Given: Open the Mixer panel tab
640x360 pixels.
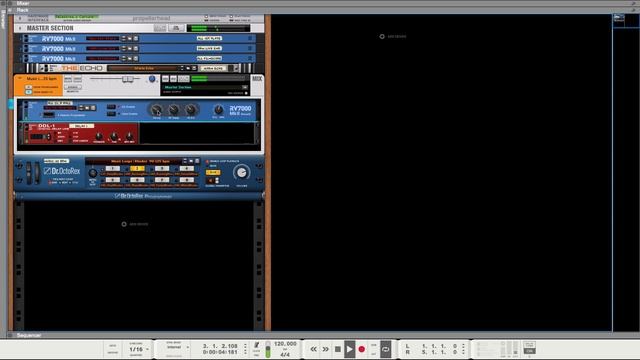Looking at the screenshot, I should 23,3.
